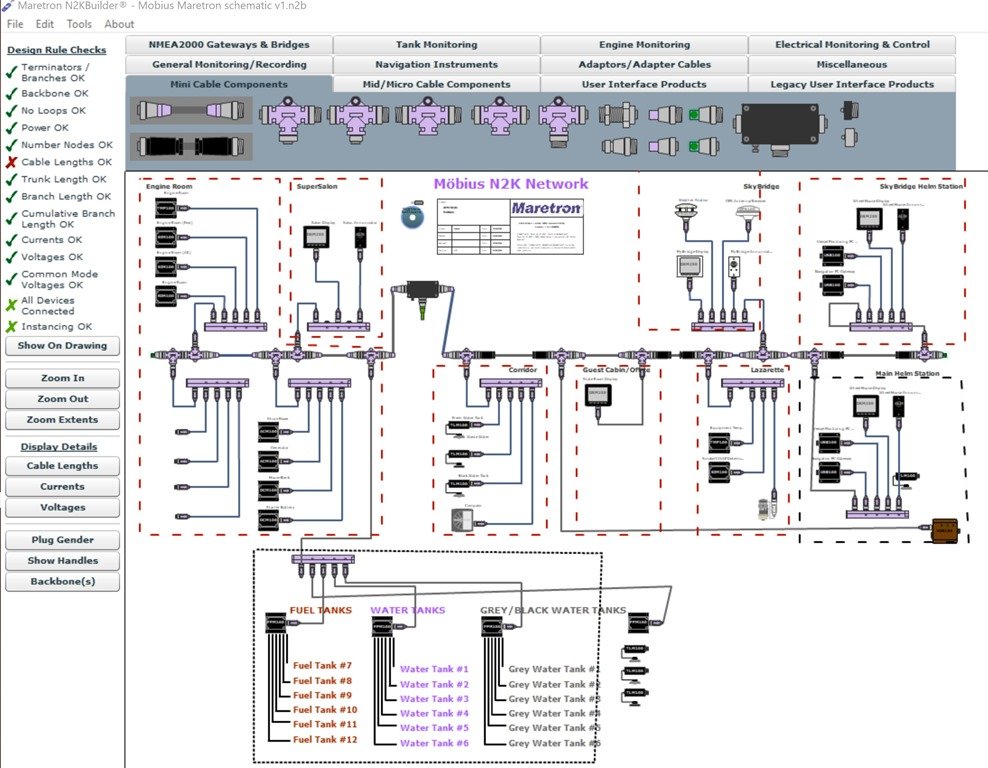This screenshot has width=988, height=768.
Task: Open Mid/Micro Cable Components tab
Action: pyautogui.click(x=437, y=84)
